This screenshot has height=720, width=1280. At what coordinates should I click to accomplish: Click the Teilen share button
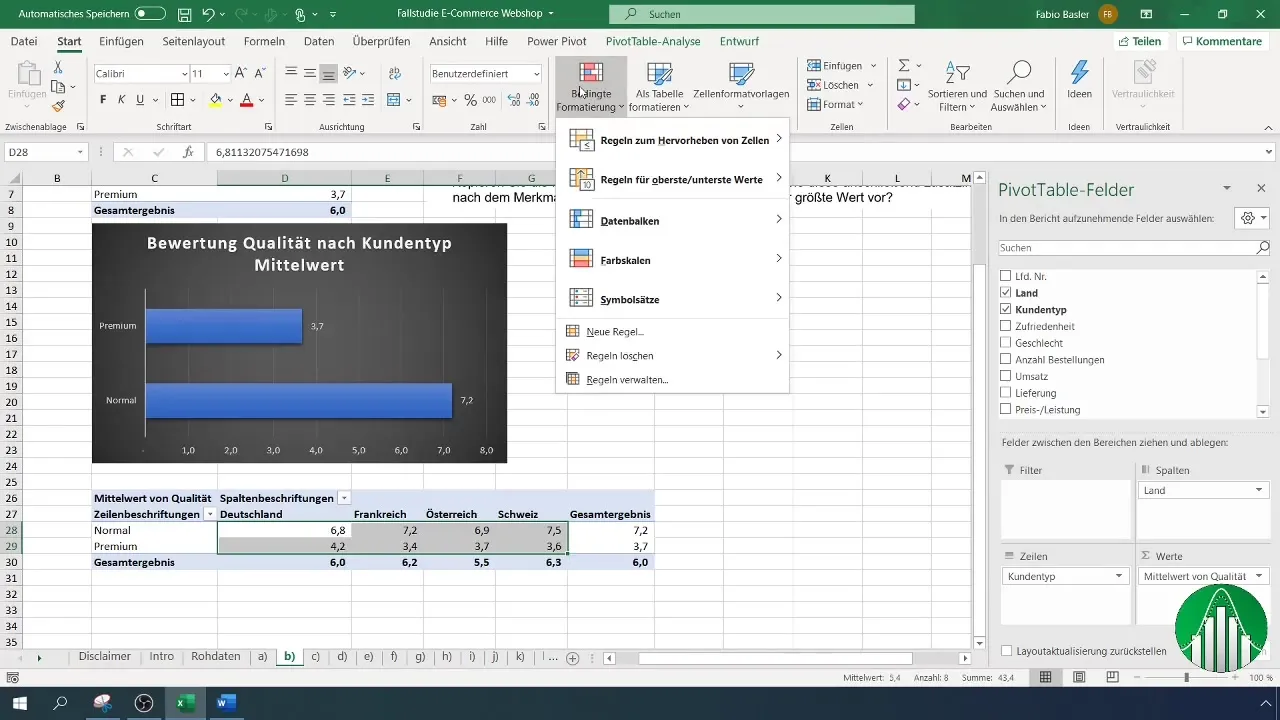pyautogui.click(x=1139, y=41)
